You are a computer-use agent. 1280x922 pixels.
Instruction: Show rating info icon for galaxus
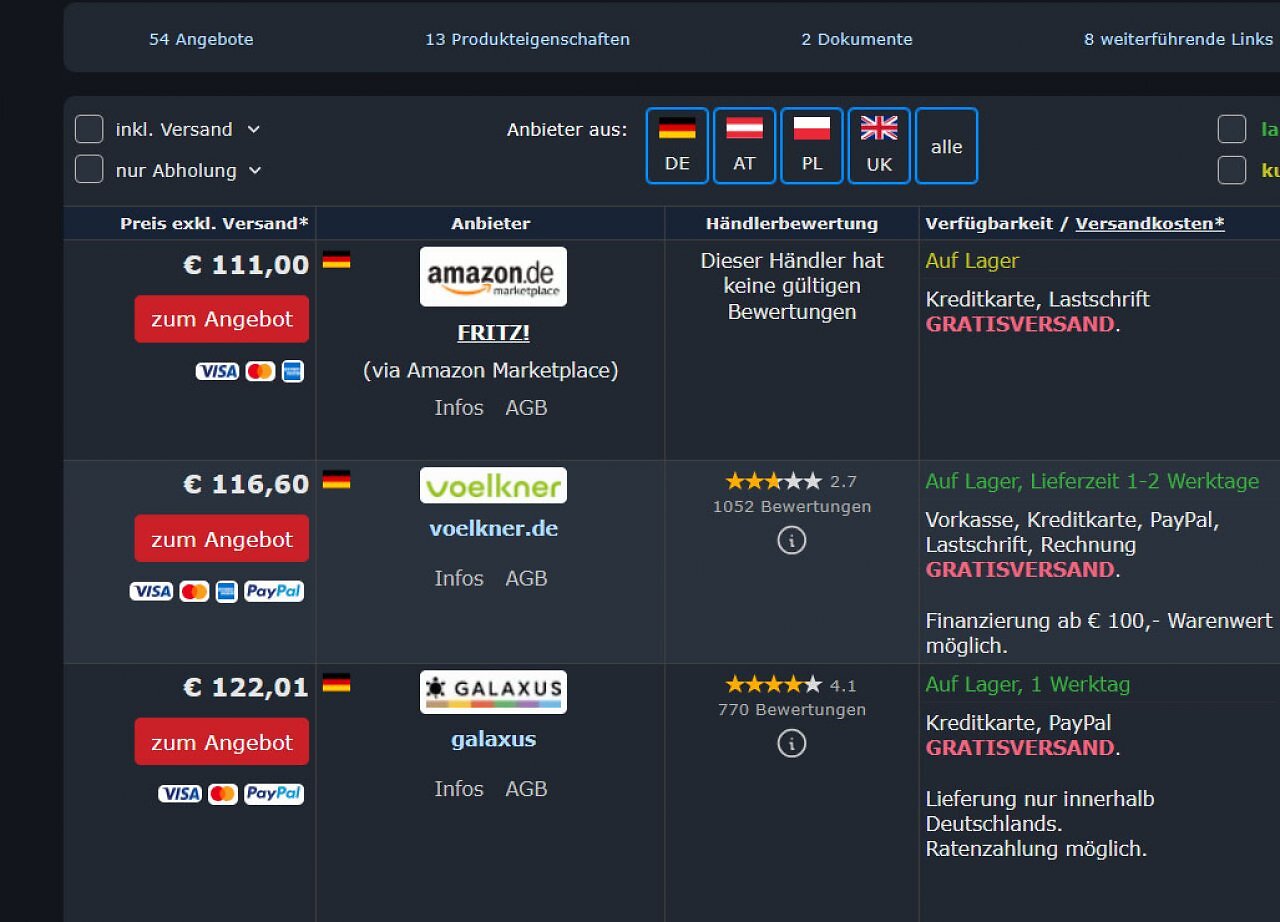[791, 743]
